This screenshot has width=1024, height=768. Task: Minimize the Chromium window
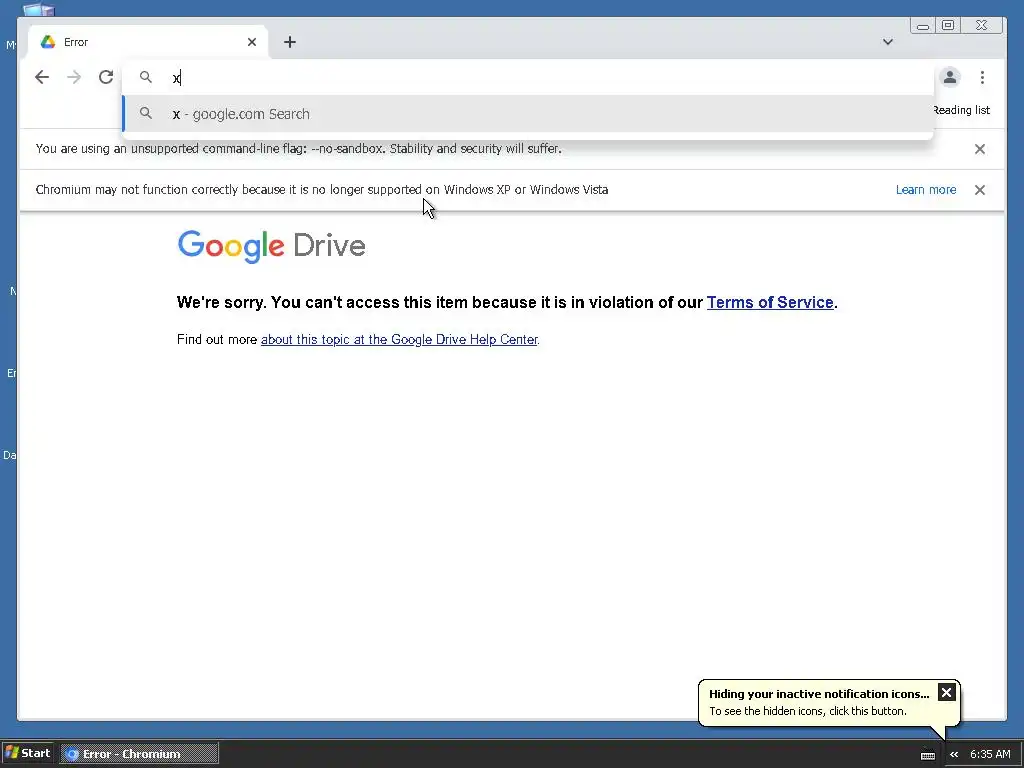[x=923, y=25]
